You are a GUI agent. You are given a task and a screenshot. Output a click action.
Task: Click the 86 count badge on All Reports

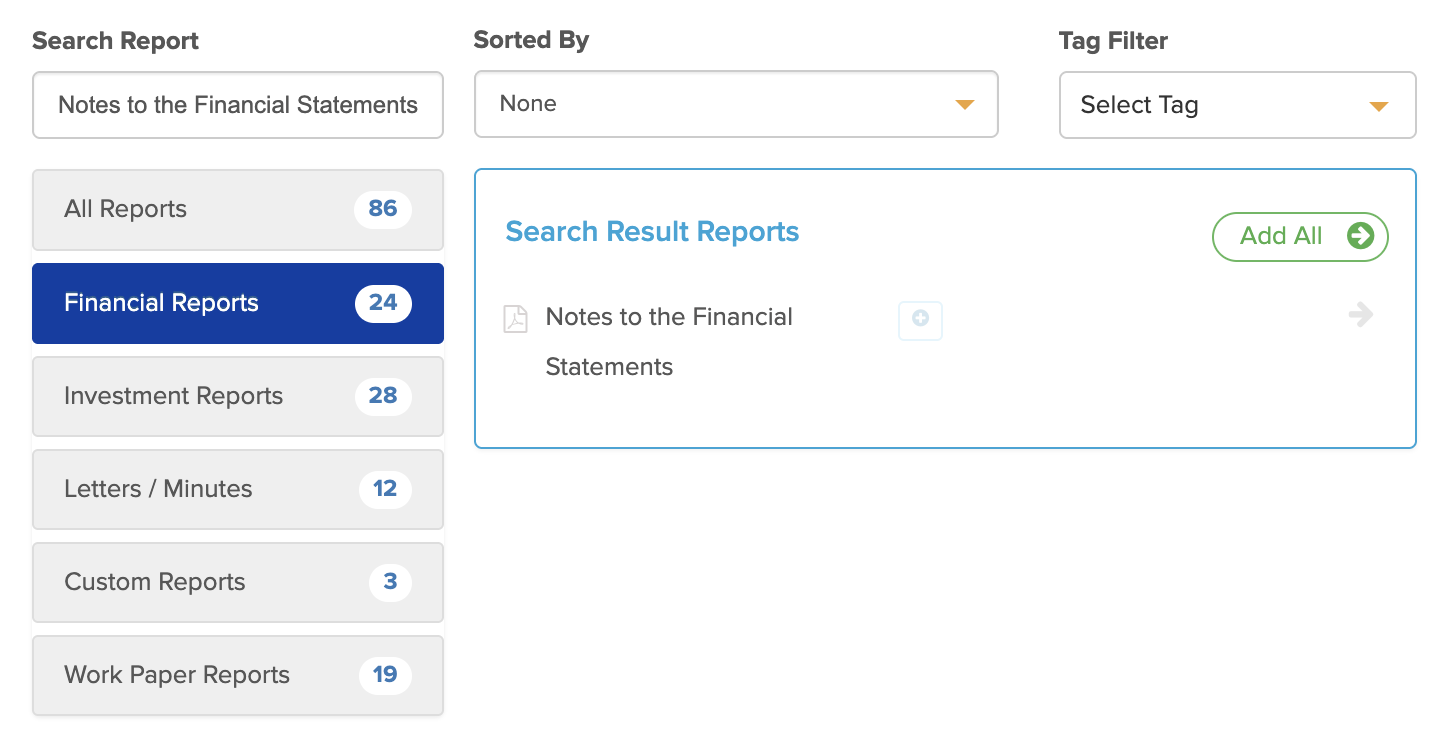point(383,209)
